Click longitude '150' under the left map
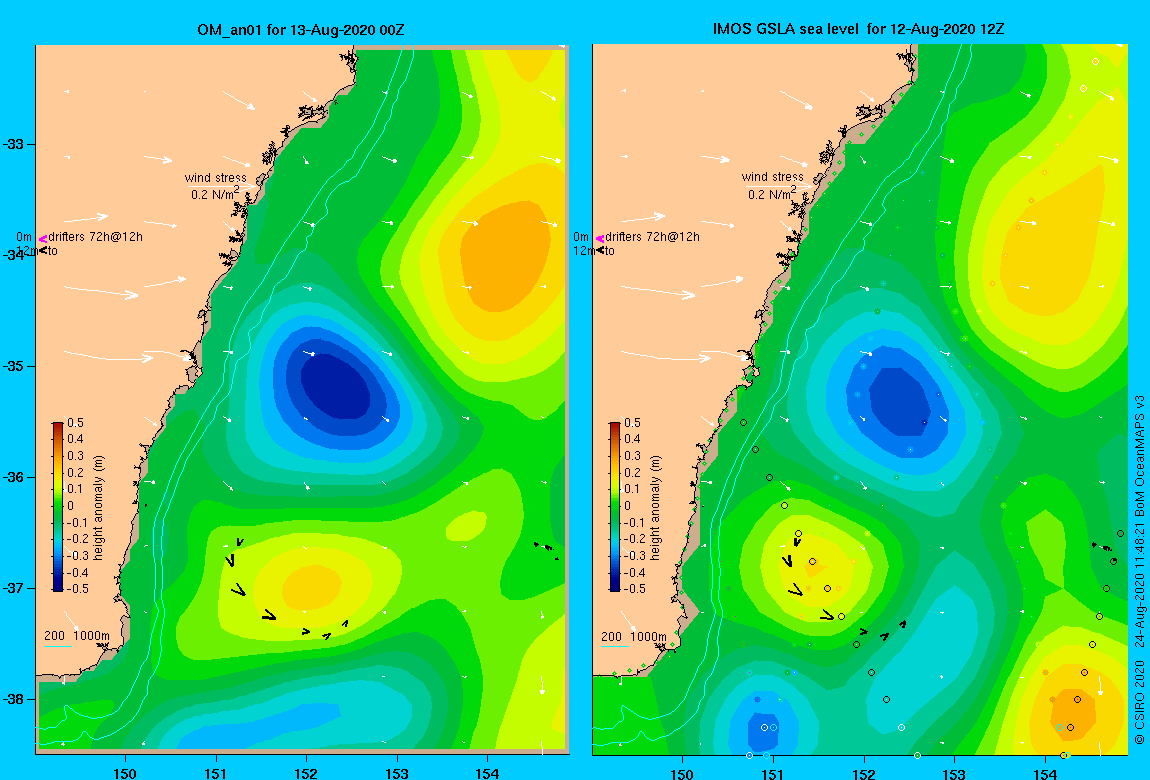Viewport: 1150px width, 780px height. (125, 773)
